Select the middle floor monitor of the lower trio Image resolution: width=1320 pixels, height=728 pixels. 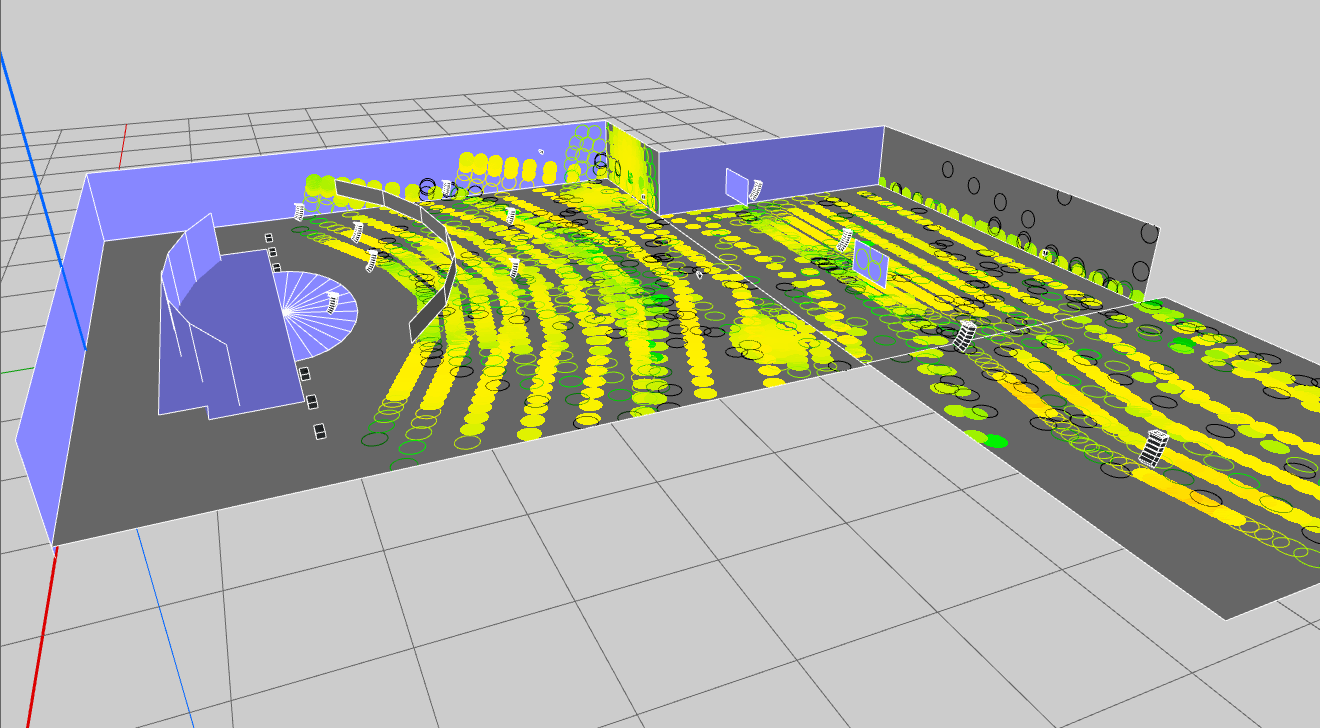(x=311, y=401)
